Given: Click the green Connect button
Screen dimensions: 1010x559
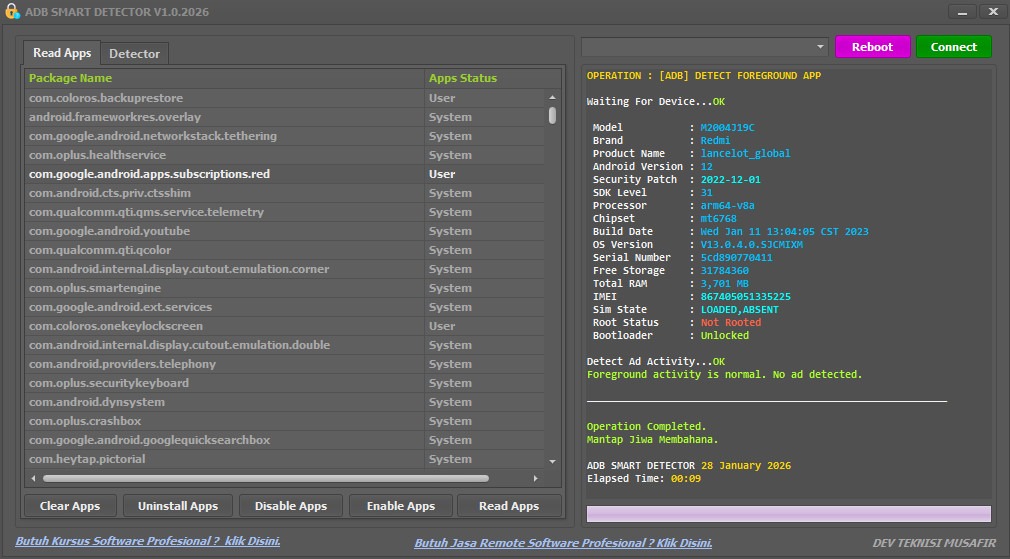Looking at the screenshot, I should coord(953,47).
